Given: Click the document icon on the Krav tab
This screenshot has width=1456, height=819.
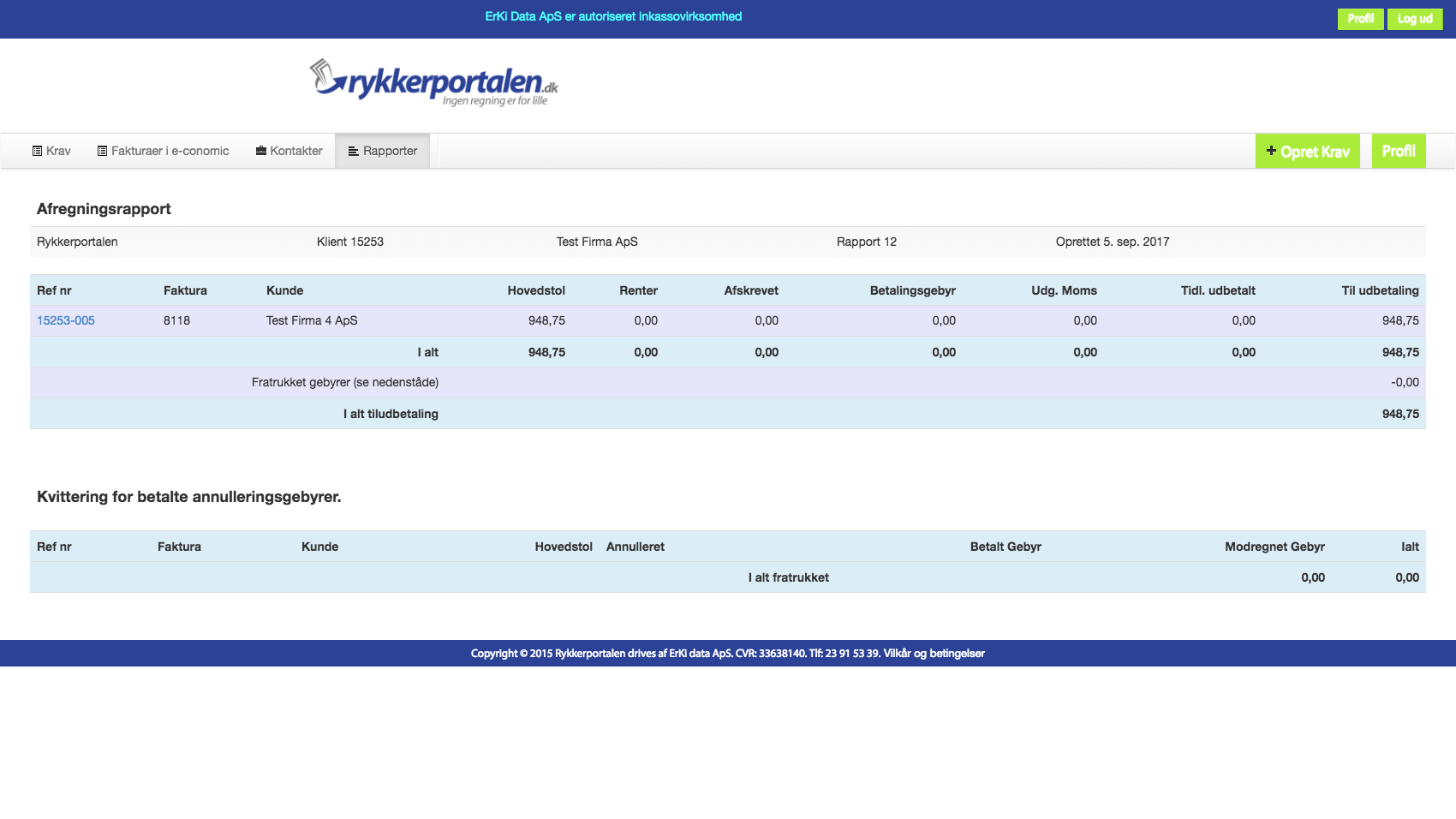Looking at the screenshot, I should tap(36, 150).
